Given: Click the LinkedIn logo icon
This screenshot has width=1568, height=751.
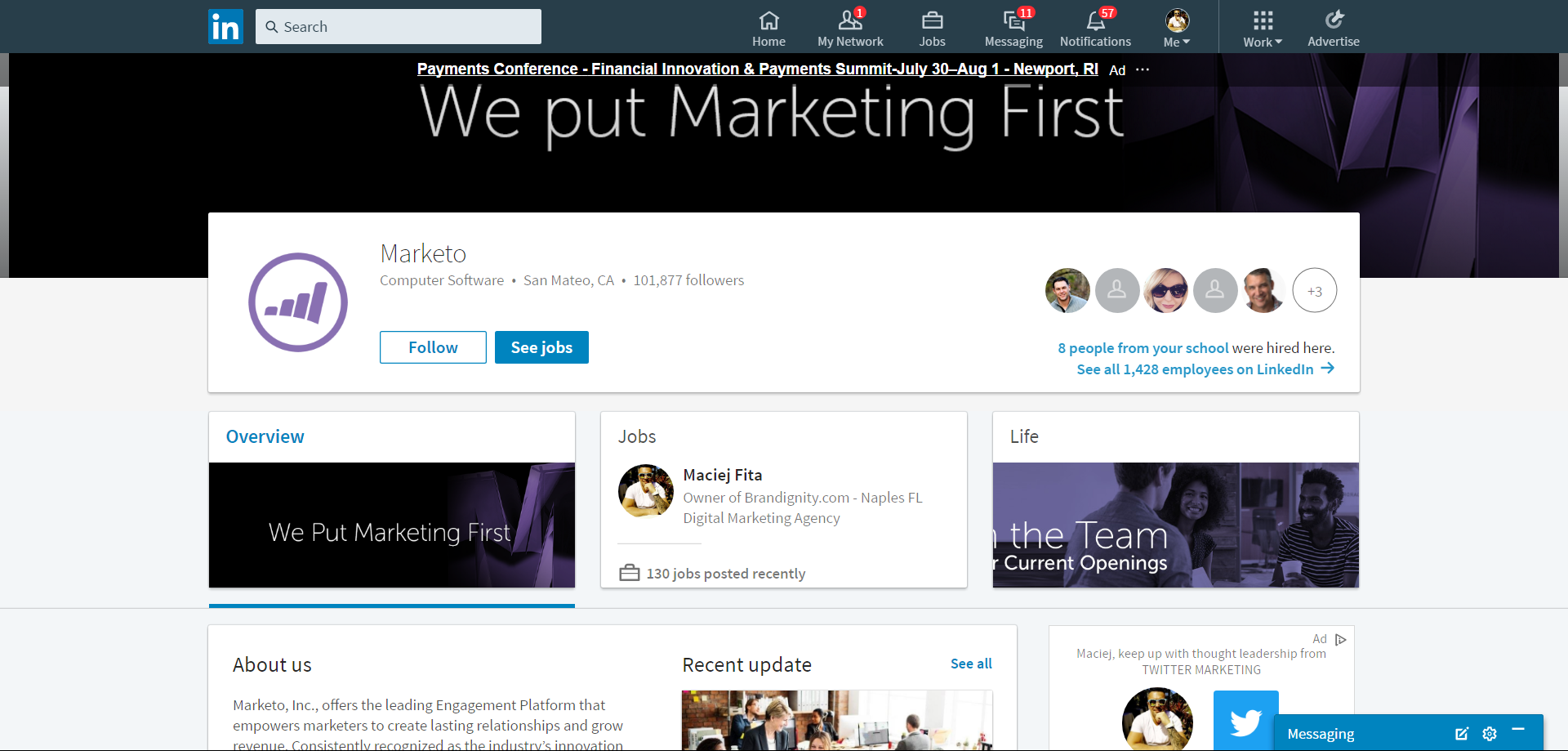Looking at the screenshot, I should (x=225, y=26).
